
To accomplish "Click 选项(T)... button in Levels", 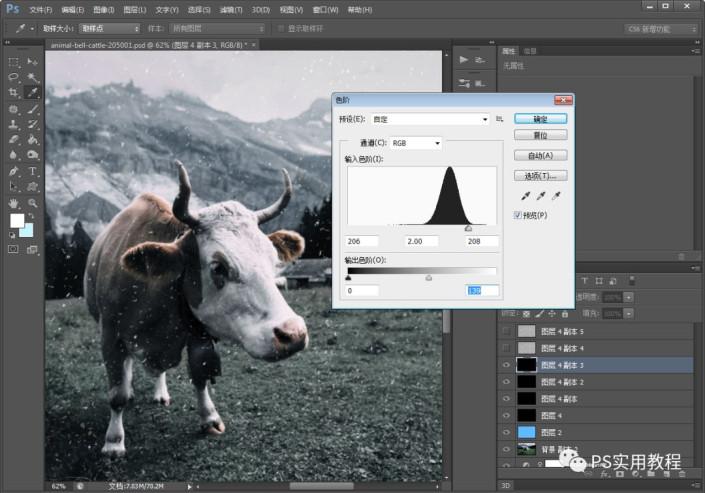I will tap(540, 176).
